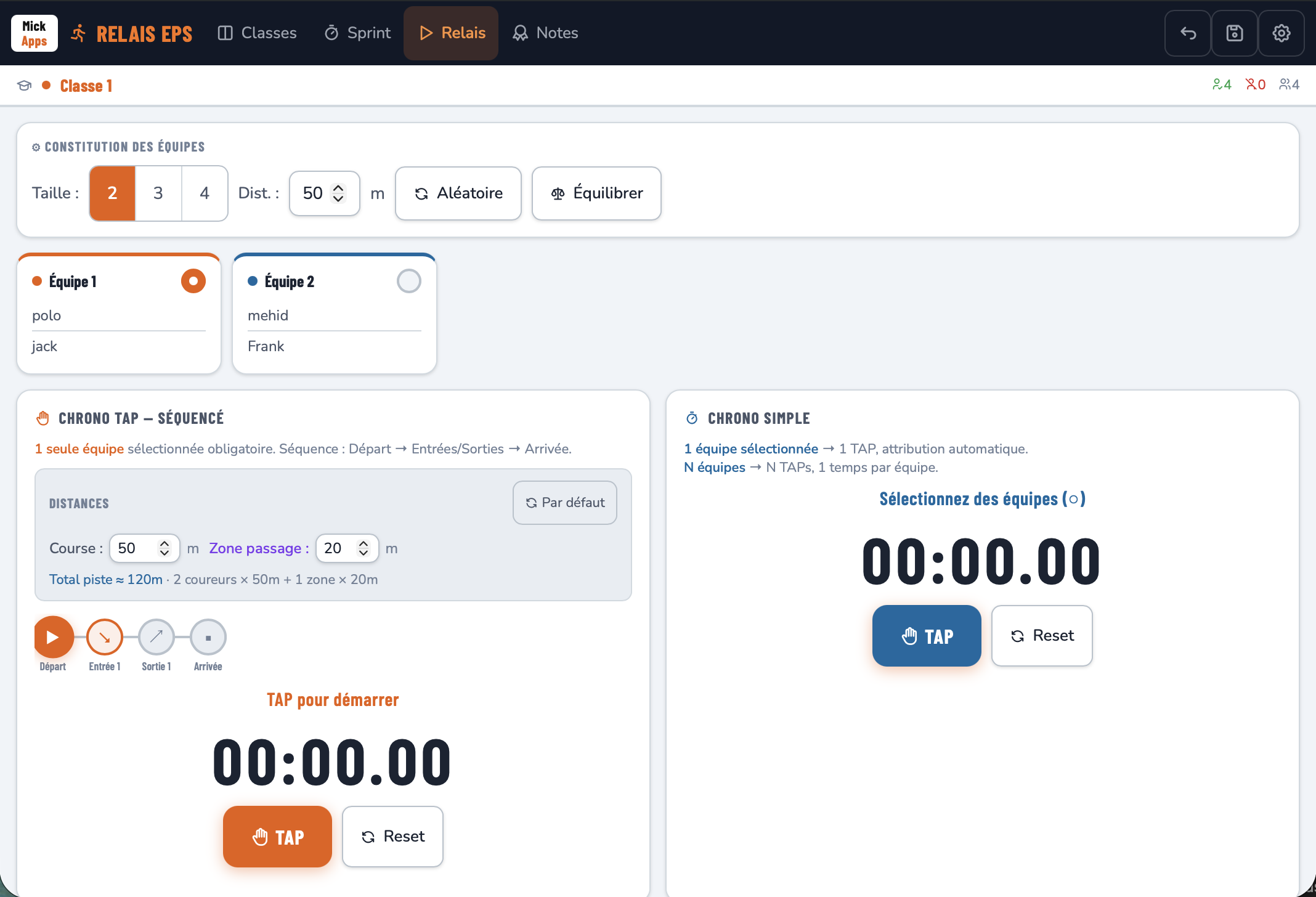Click the Entrée 1 step circle

pyautogui.click(x=105, y=637)
